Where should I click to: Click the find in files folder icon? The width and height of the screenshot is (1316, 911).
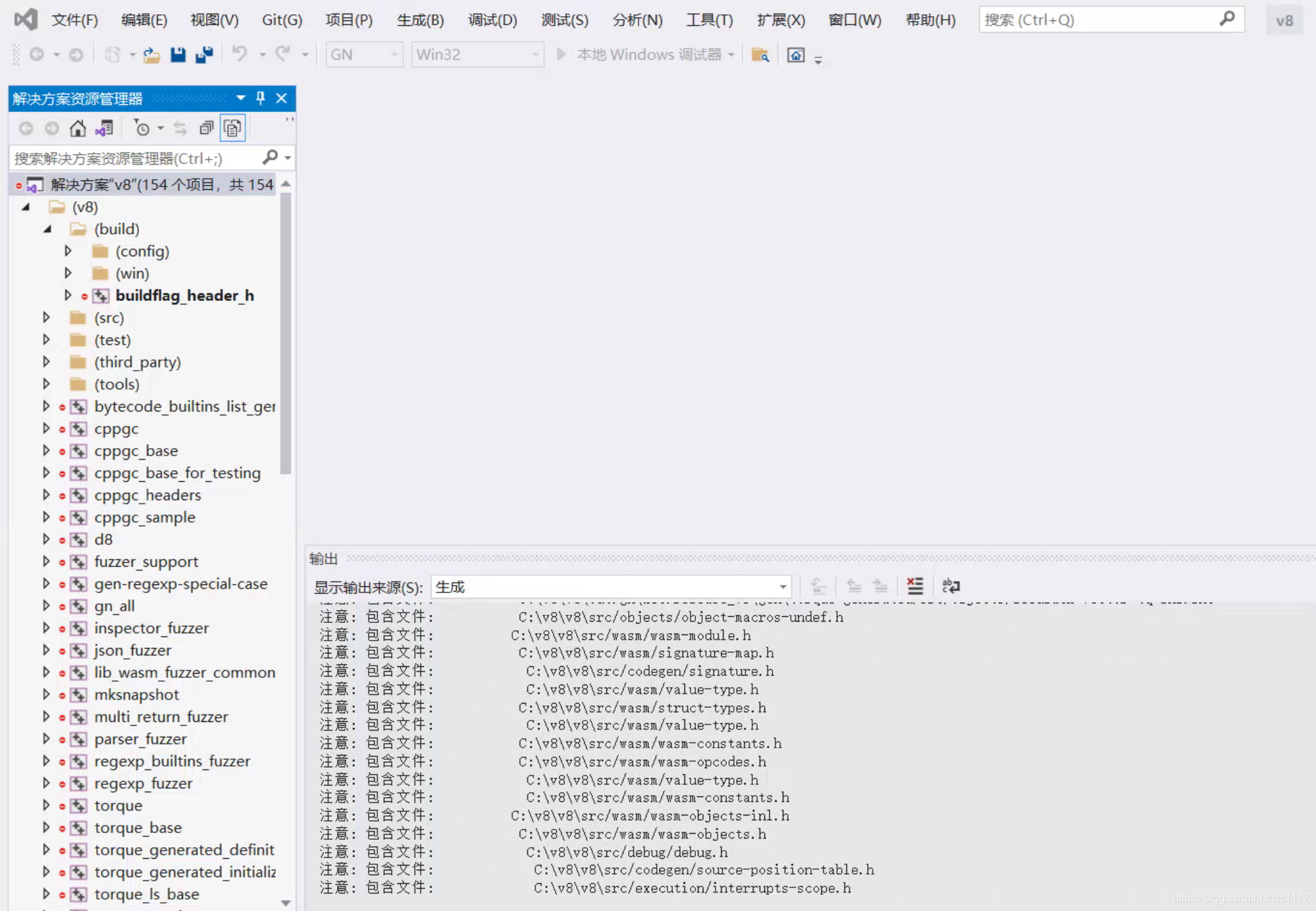tap(760, 54)
